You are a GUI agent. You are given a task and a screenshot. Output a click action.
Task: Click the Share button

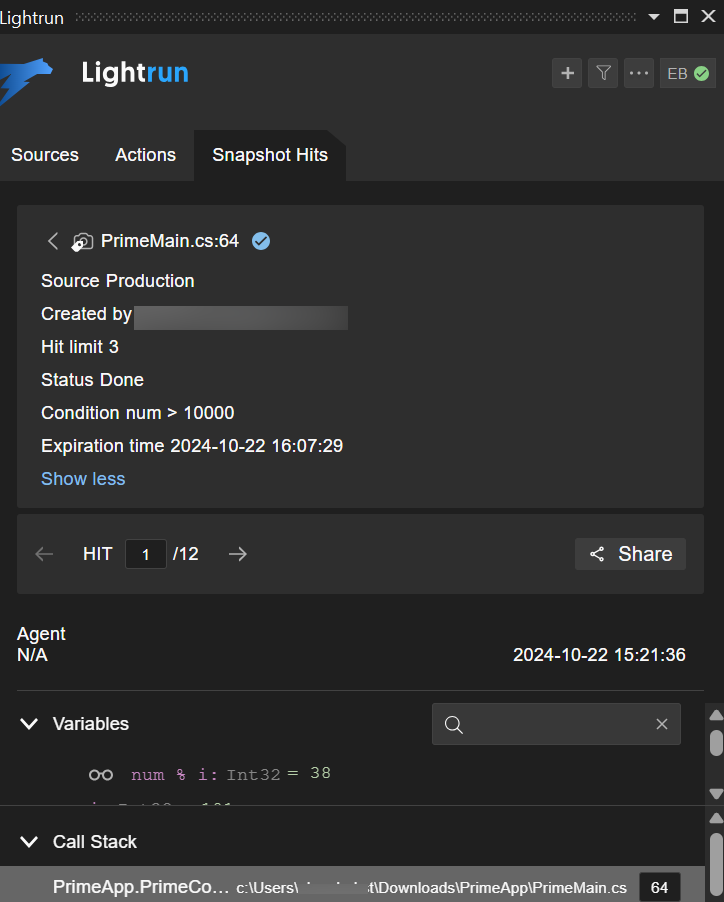630,554
